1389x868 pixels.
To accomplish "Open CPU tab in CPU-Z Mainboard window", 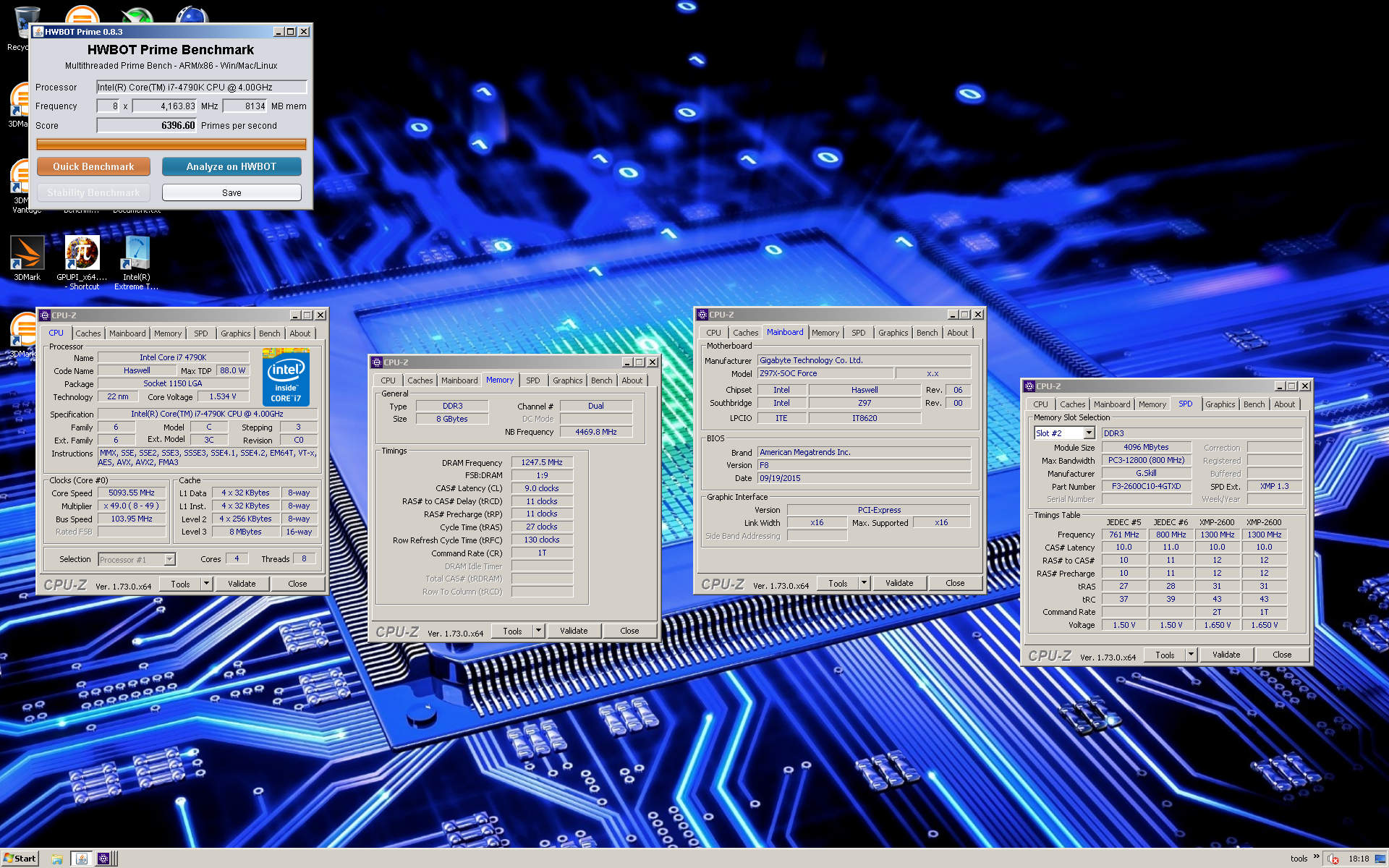I will (714, 333).
